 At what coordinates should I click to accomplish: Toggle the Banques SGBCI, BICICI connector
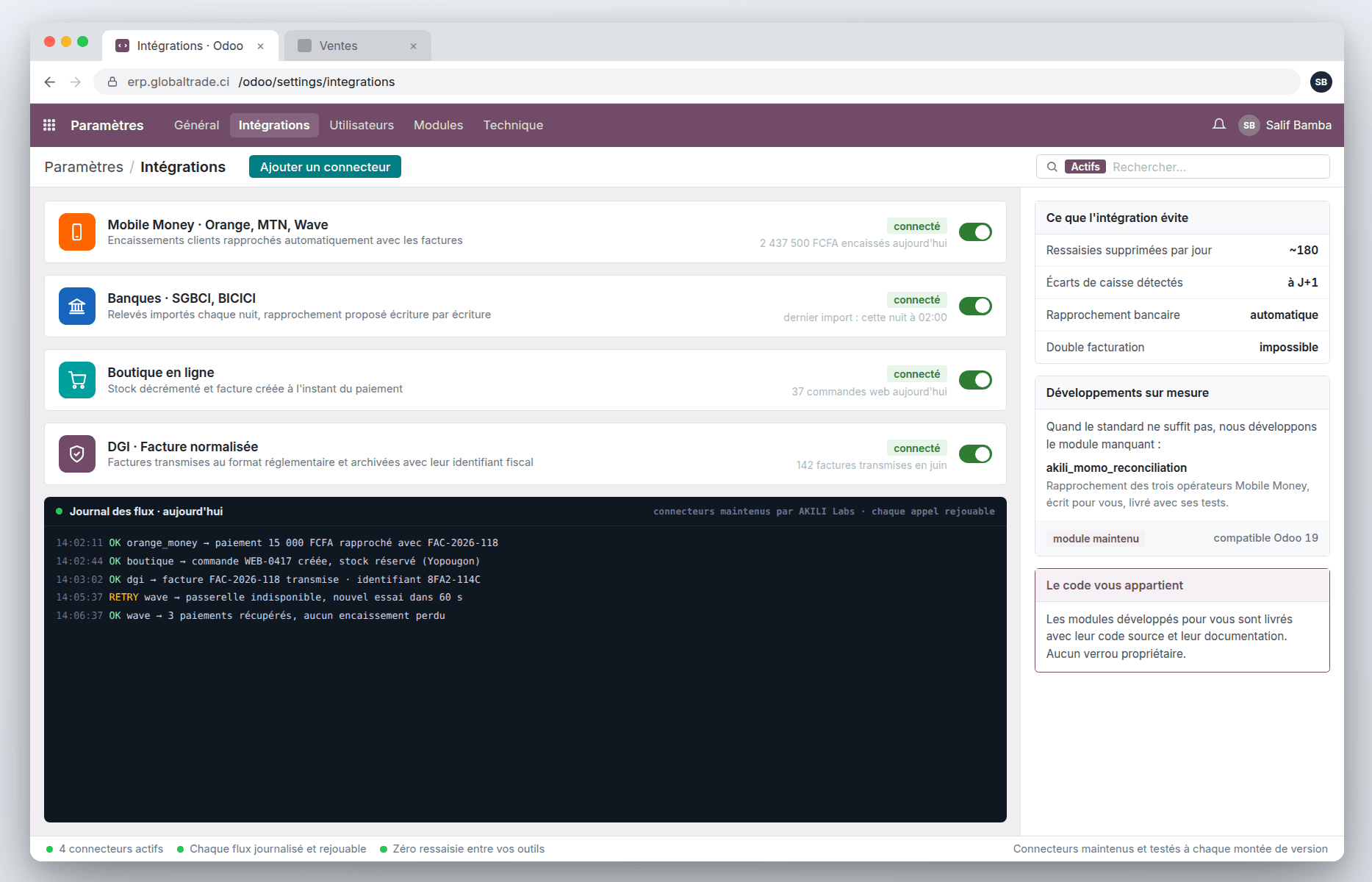coord(975,306)
